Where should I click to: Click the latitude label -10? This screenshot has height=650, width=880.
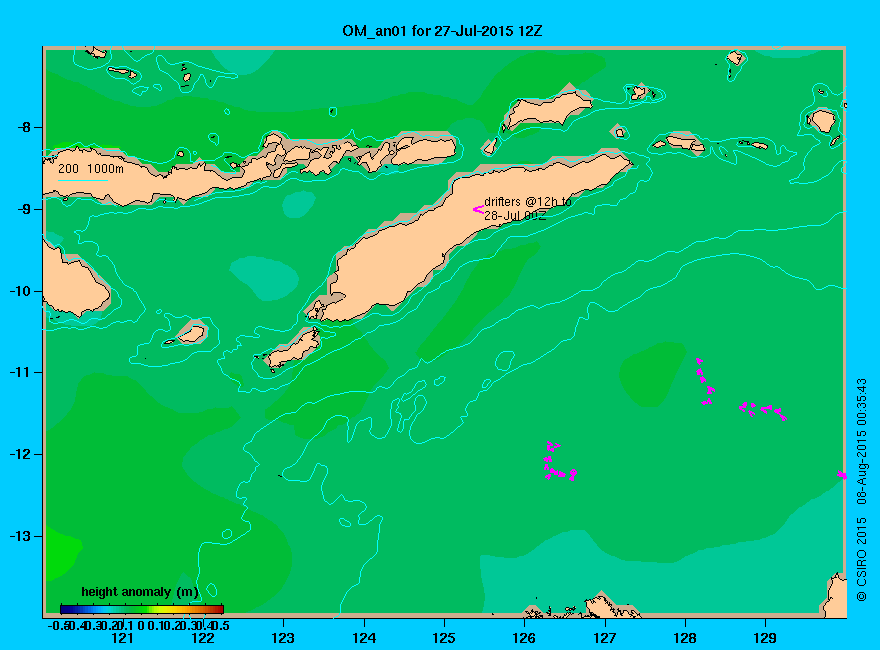(20, 291)
